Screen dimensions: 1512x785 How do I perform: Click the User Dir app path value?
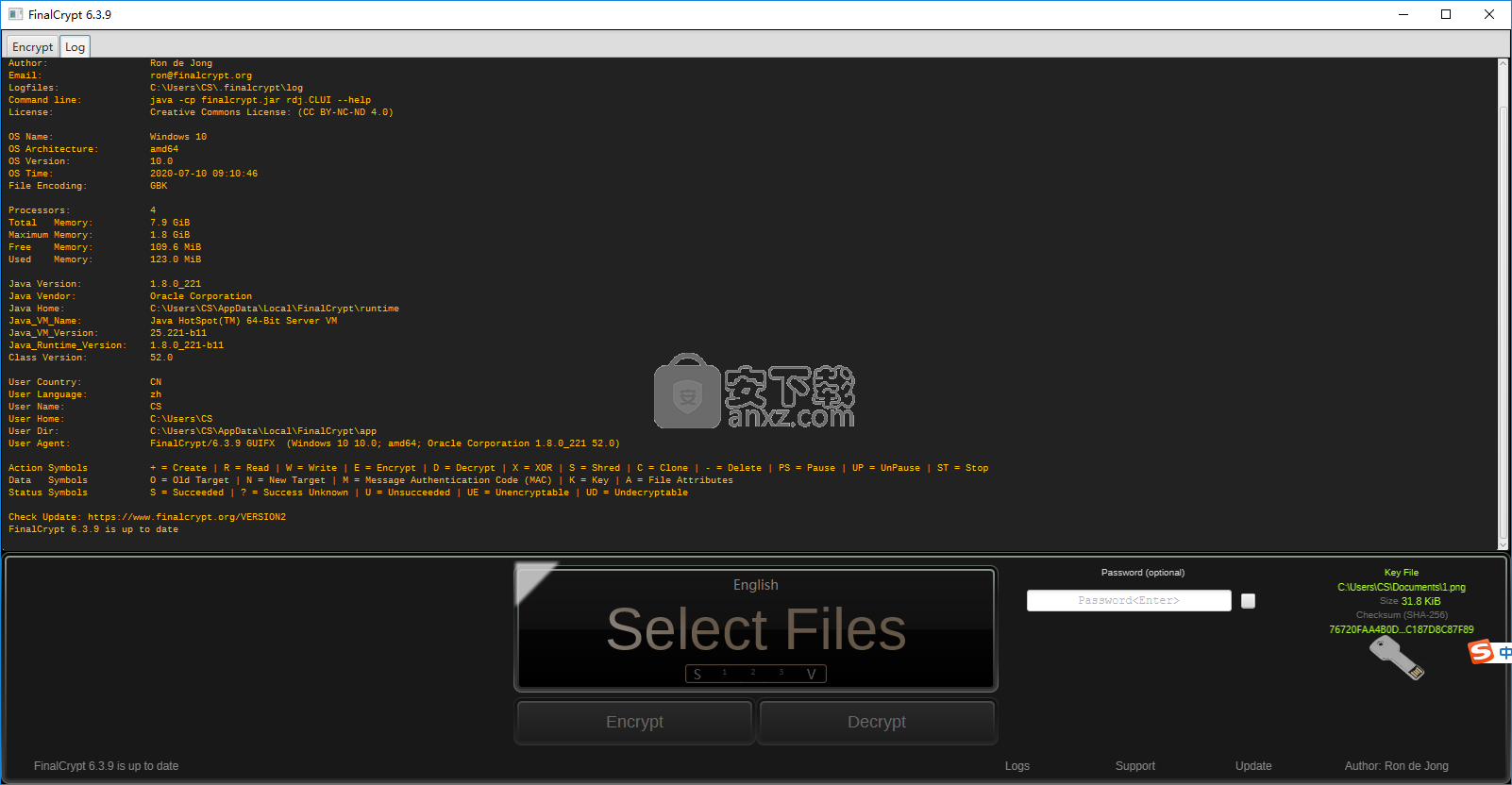tap(263, 431)
